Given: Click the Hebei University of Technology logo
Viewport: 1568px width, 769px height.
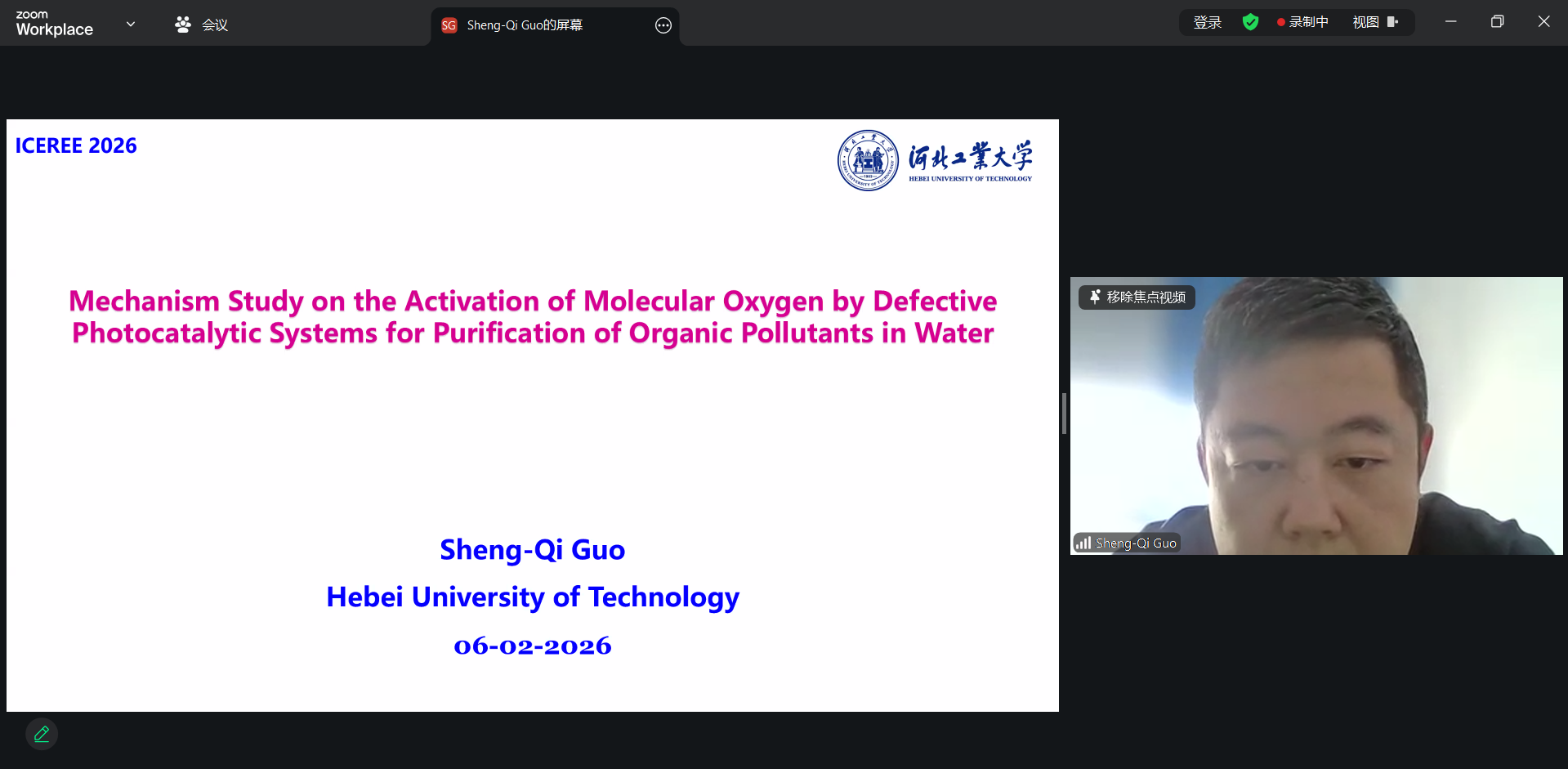Looking at the screenshot, I should (935, 160).
